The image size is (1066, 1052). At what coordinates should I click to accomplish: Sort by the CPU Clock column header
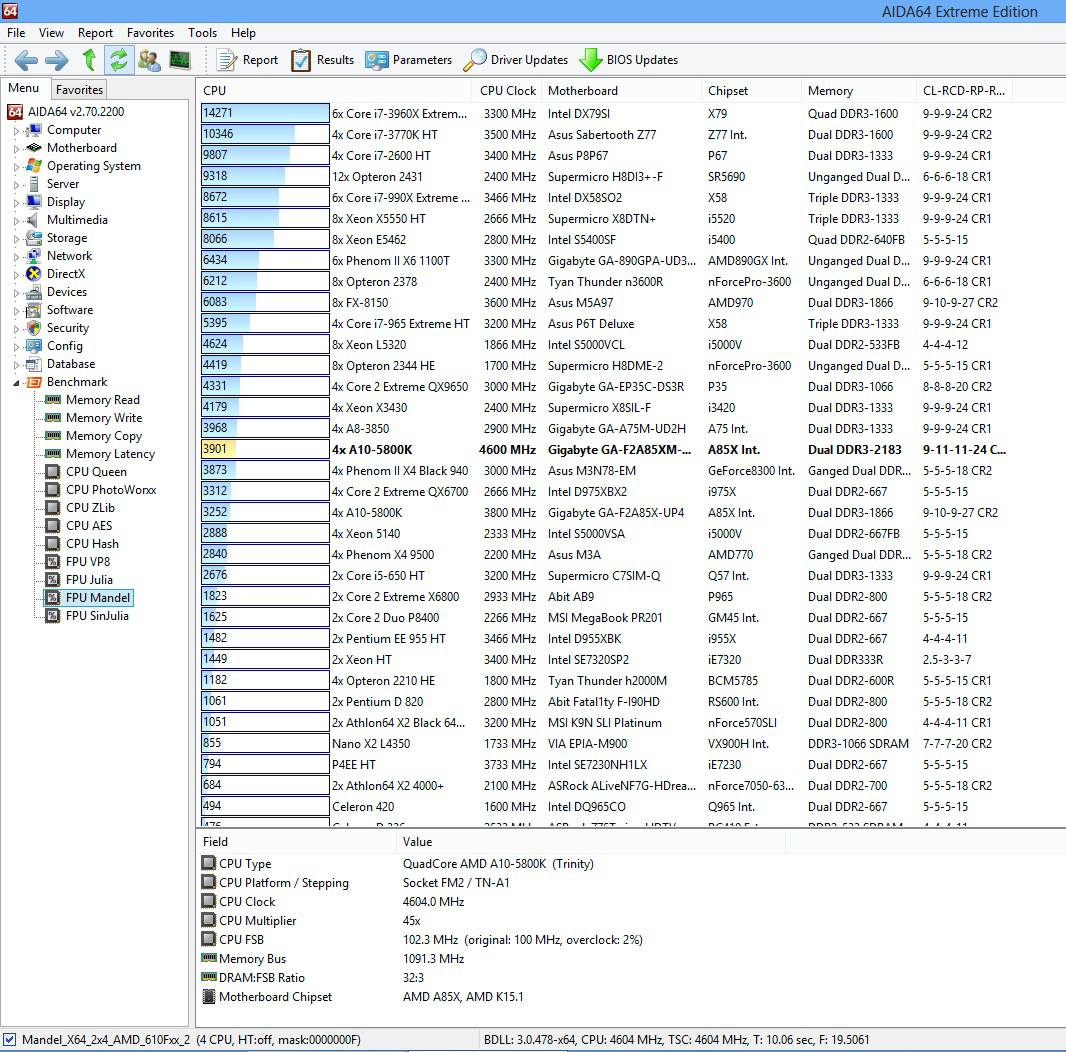(508, 90)
